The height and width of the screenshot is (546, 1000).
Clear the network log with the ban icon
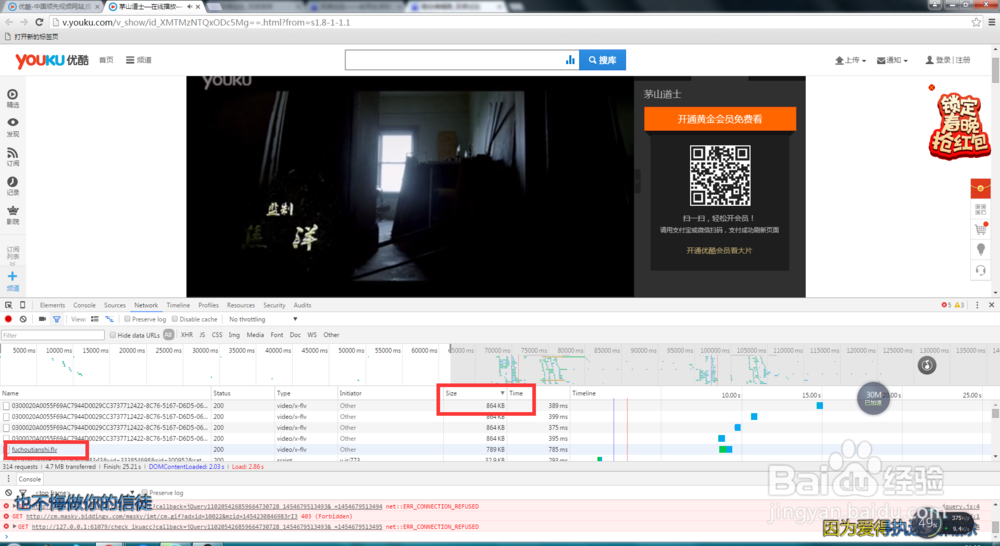tap(23, 319)
